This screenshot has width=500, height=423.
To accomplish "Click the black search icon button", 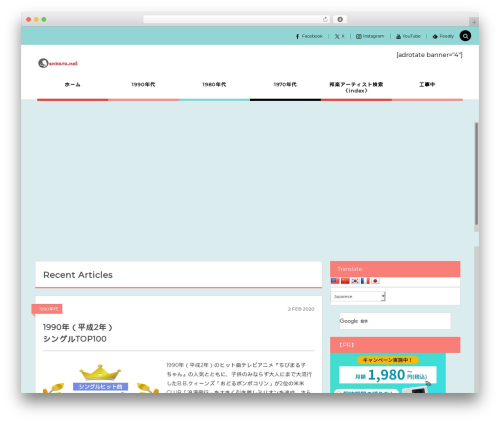I will pos(465,36).
